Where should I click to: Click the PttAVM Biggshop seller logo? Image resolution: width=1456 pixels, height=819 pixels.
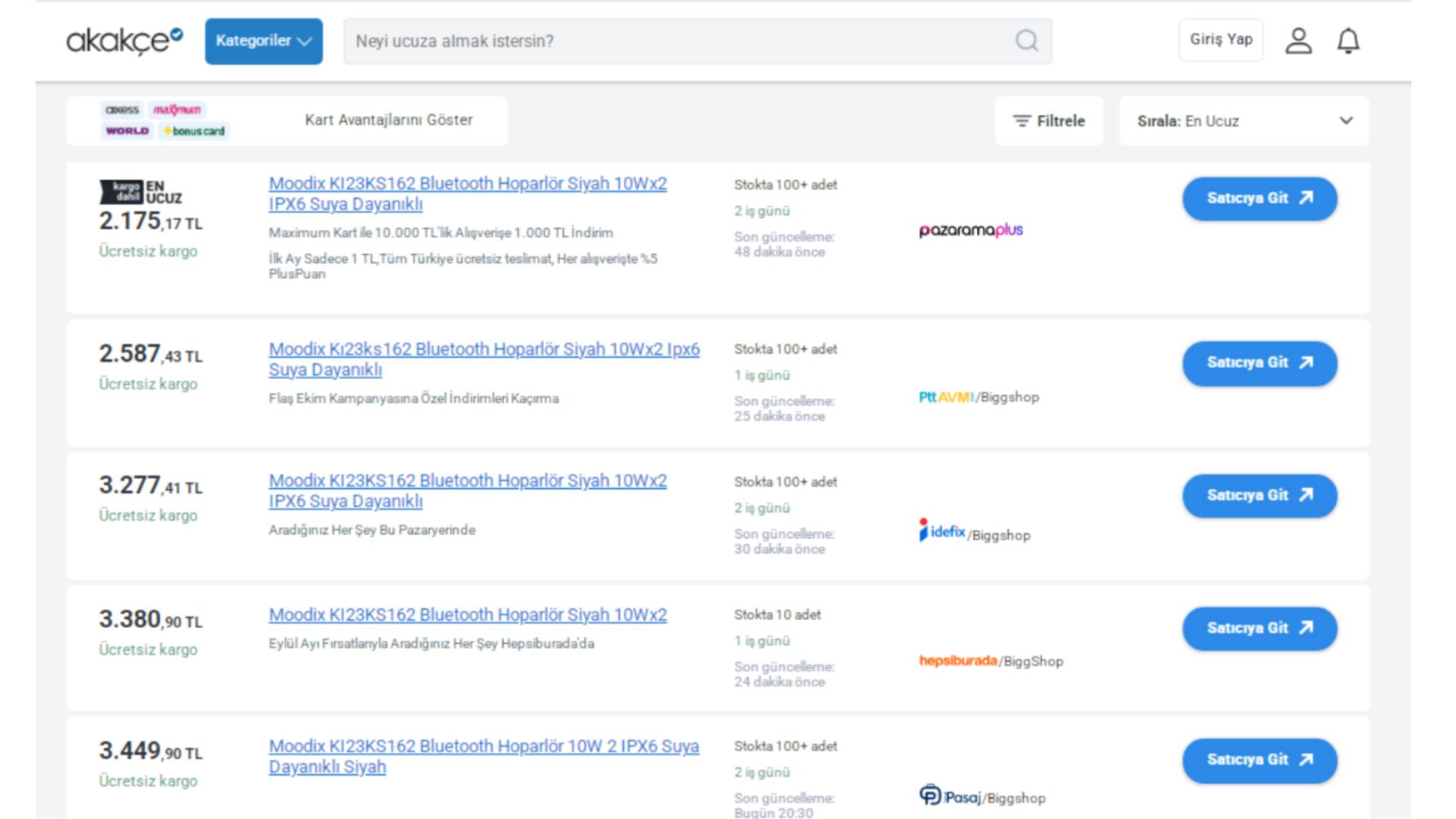(x=978, y=397)
